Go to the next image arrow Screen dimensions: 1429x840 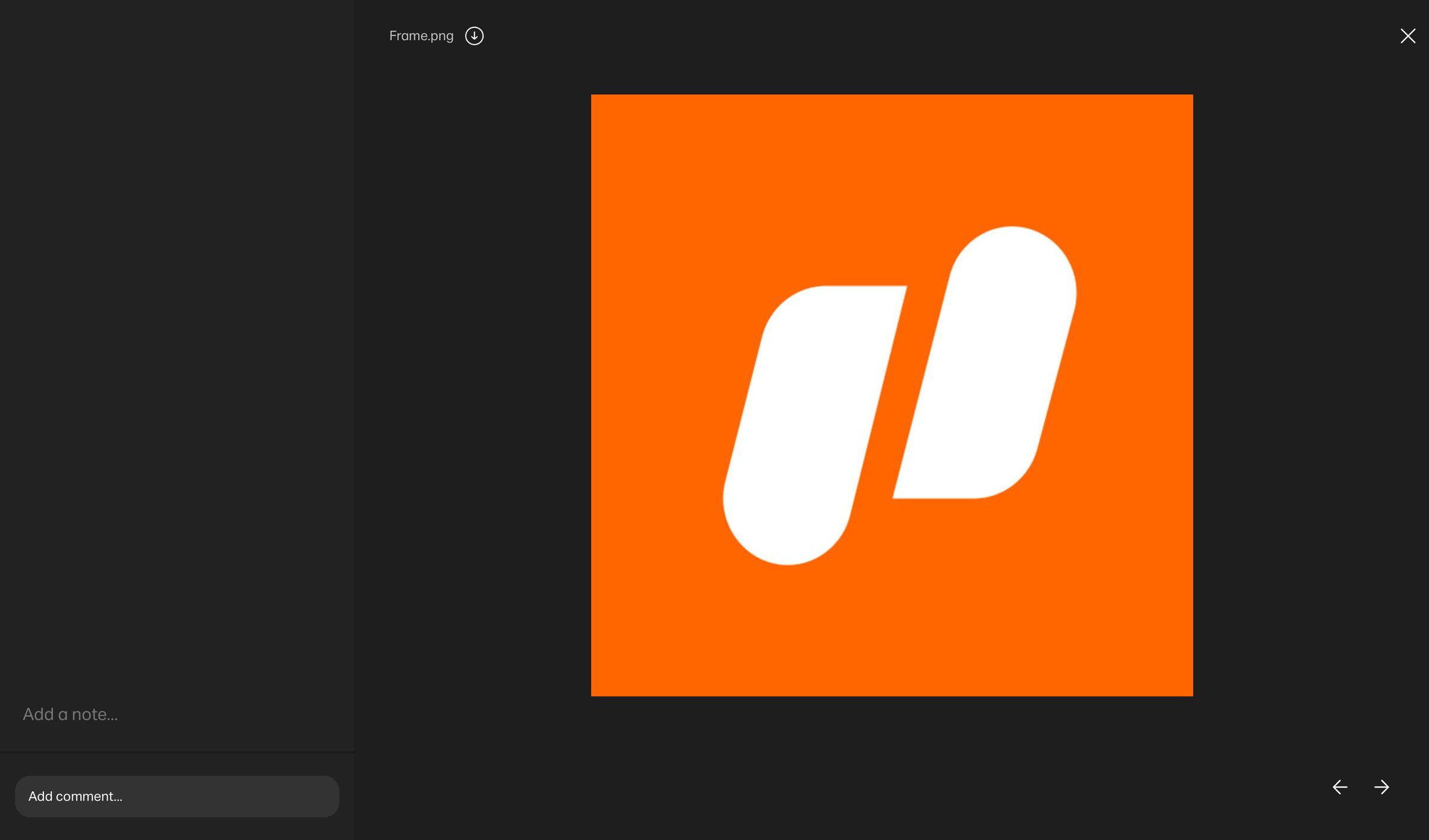click(1381, 787)
